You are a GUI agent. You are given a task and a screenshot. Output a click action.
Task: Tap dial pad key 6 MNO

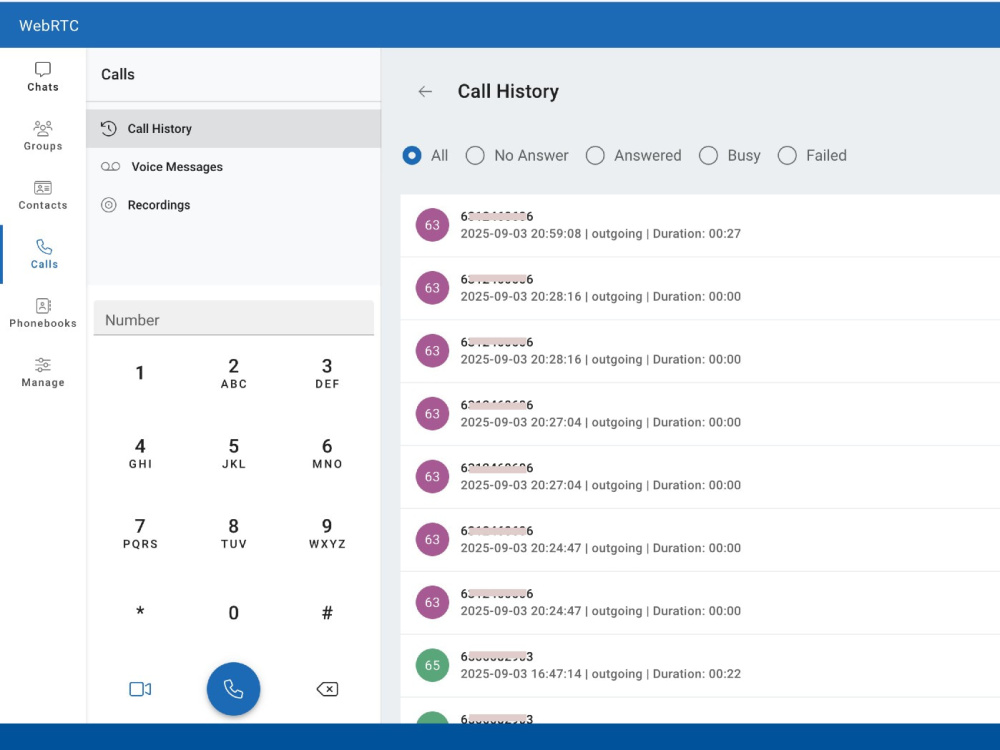point(327,453)
